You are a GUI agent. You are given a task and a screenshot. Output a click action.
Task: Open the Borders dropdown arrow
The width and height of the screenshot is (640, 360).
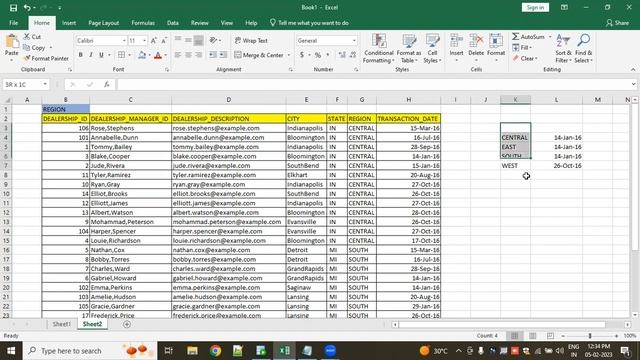[x=129, y=55]
